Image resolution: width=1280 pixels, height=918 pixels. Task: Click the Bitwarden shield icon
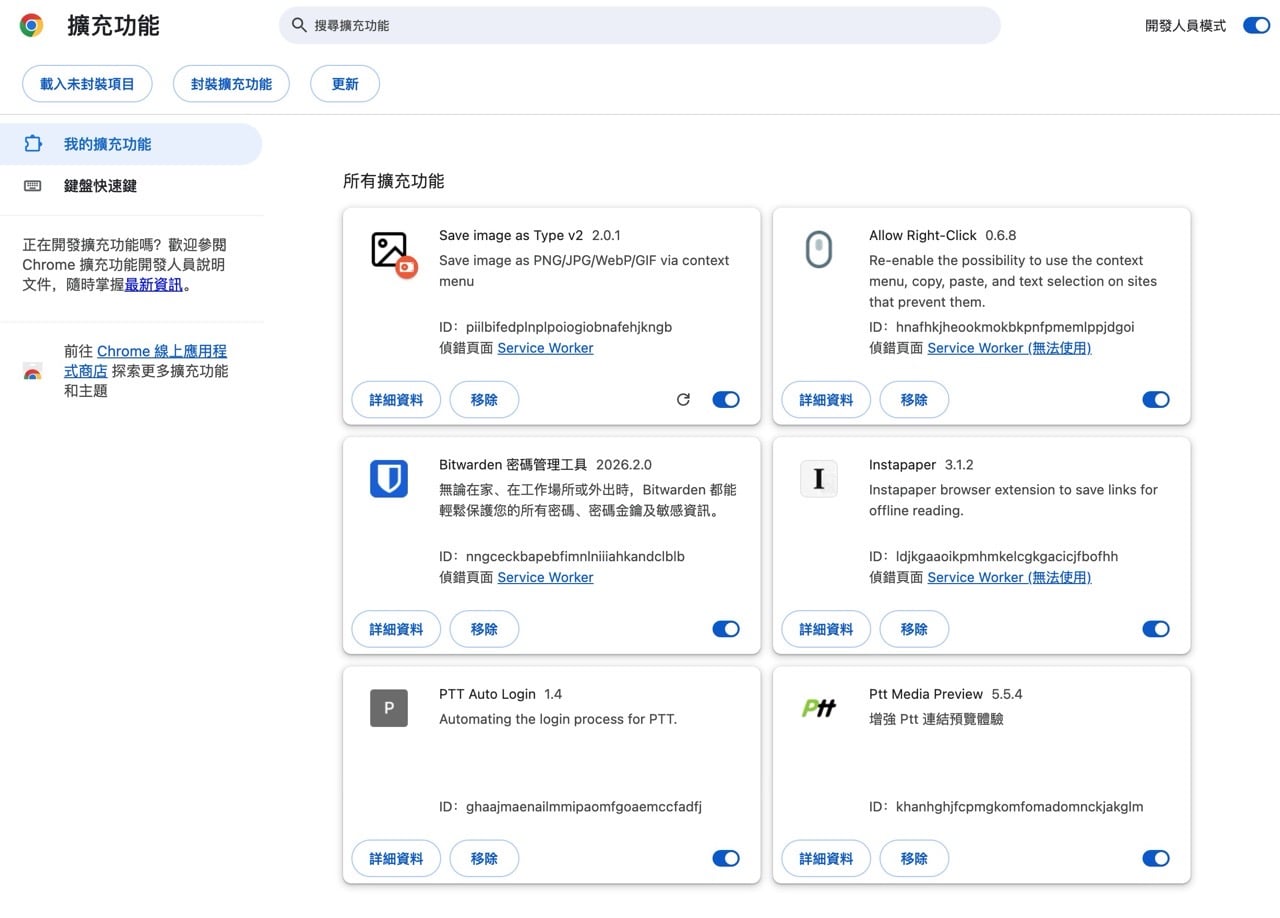pos(389,479)
